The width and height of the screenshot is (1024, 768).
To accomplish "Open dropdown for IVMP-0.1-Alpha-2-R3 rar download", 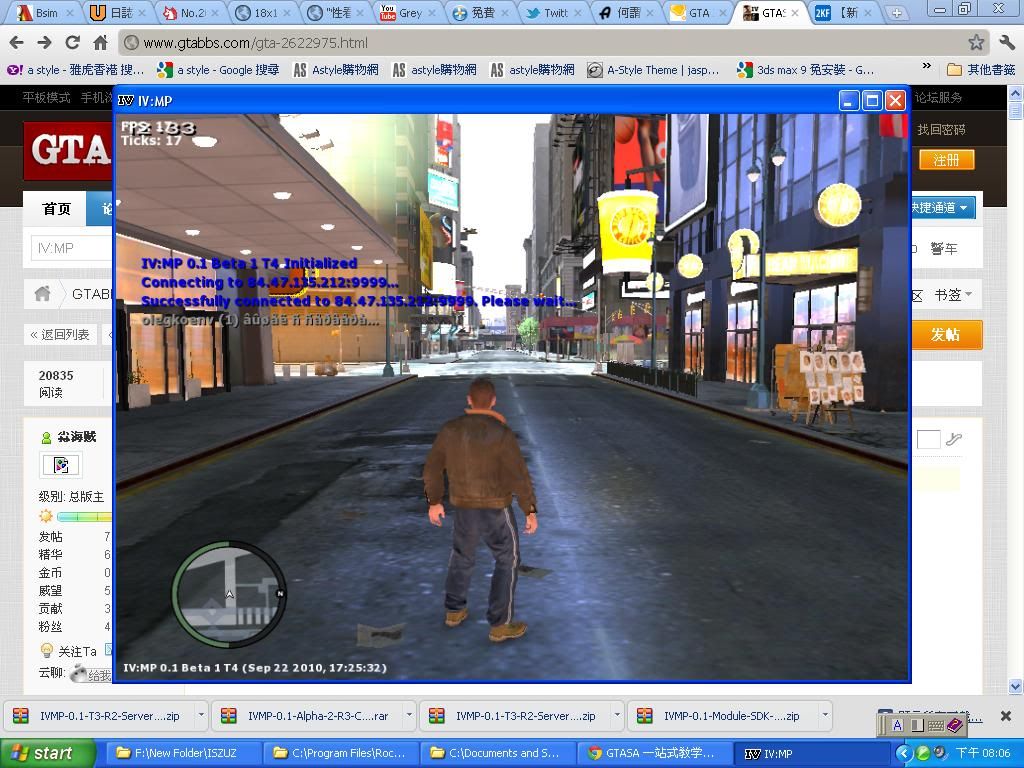I will click(409, 716).
